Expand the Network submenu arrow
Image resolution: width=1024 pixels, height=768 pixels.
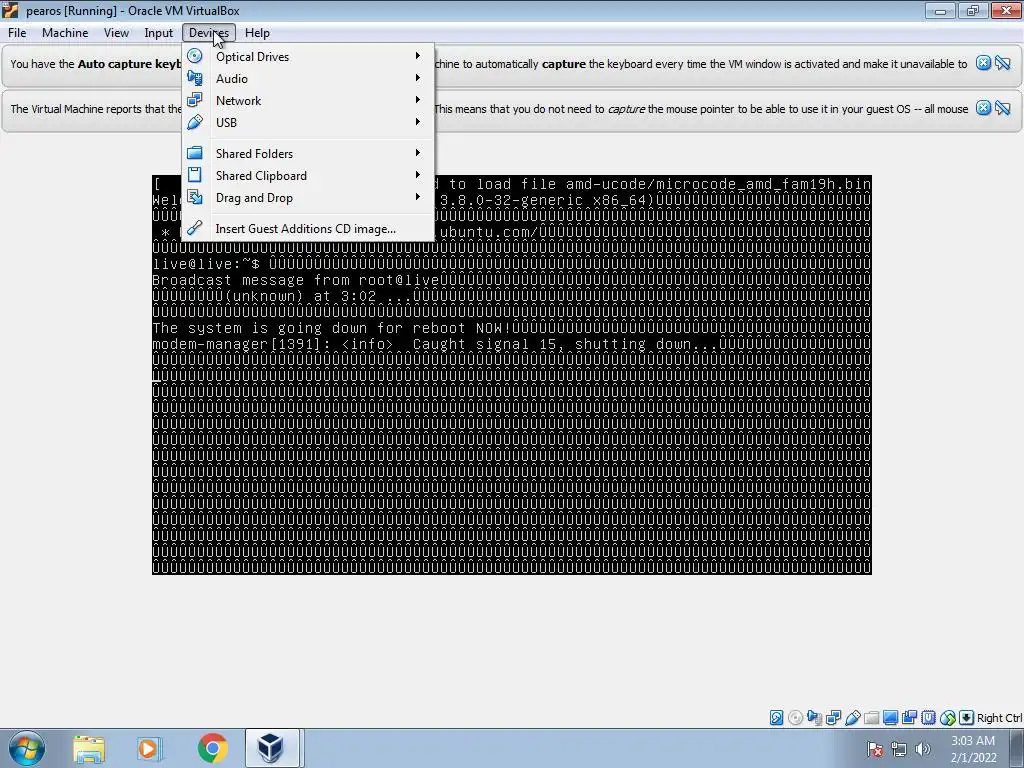click(x=417, y=101)
